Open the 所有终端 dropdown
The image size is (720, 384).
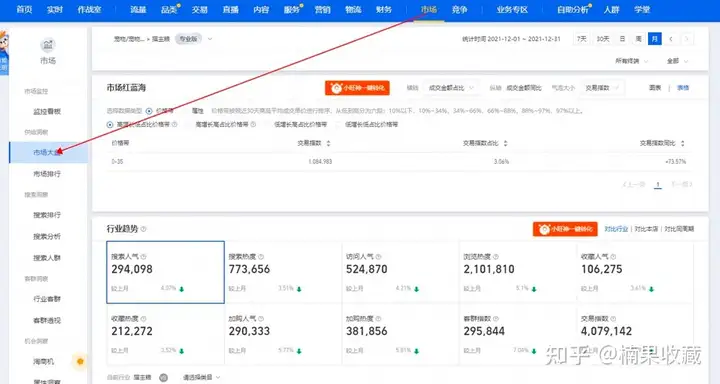coord(632,61)
